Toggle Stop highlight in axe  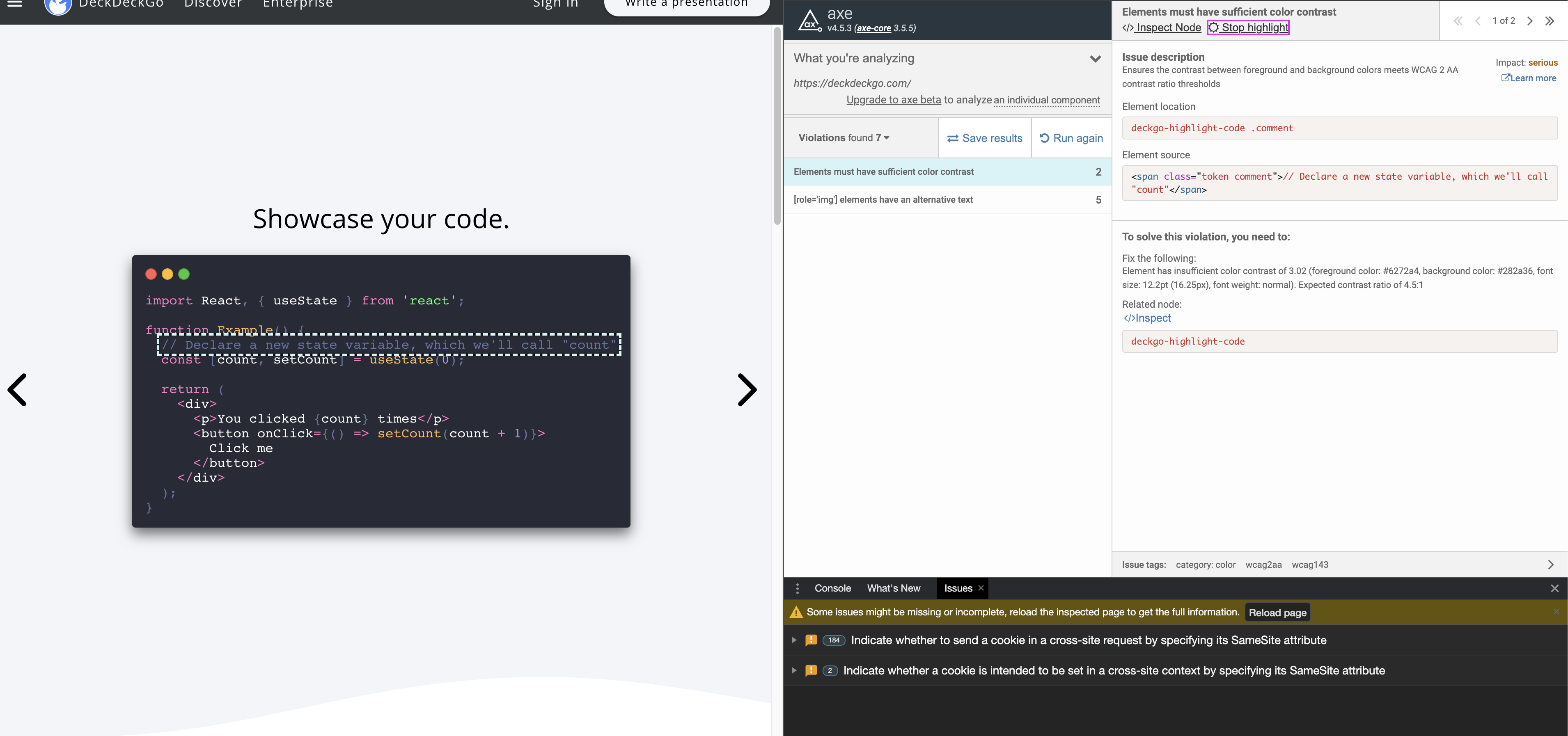point(1248,27)
